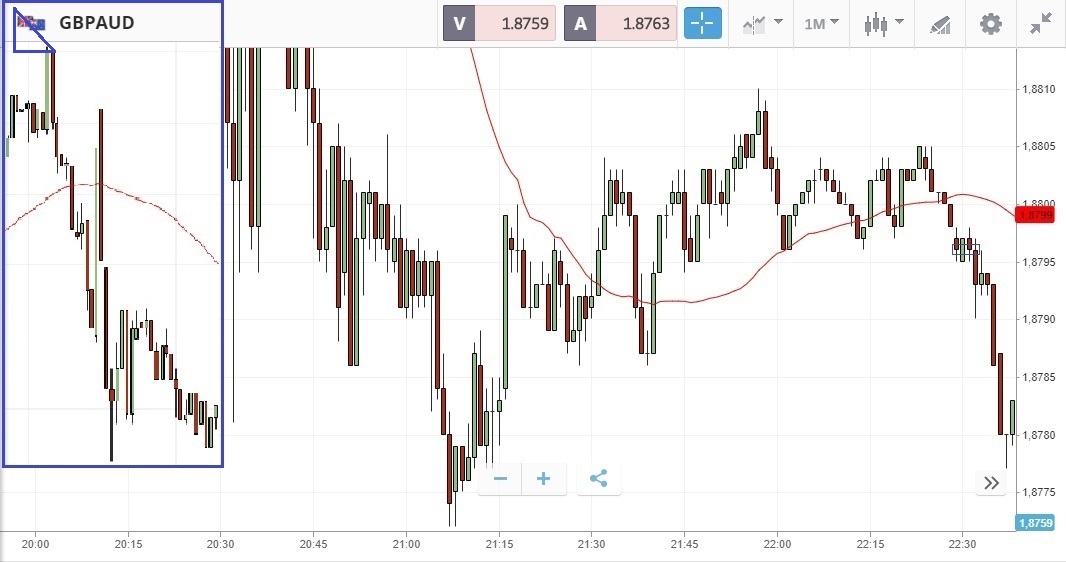The height and width of the screenshot is (562, 1066).
Task: Click the 22:00 time axis label
Action: (776, 544)
